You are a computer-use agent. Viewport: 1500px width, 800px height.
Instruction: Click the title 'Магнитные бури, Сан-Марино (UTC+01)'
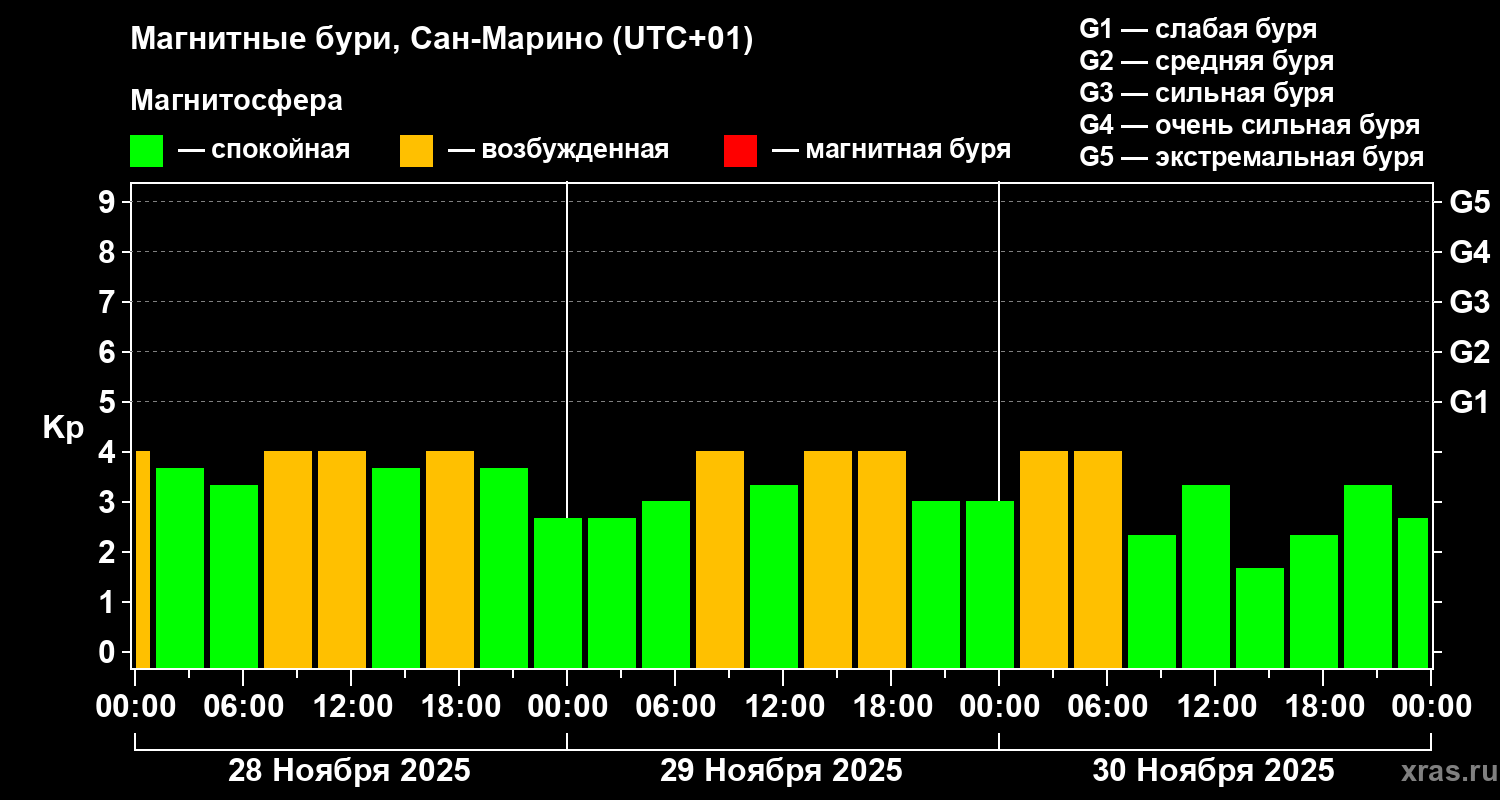coord(441,40)
